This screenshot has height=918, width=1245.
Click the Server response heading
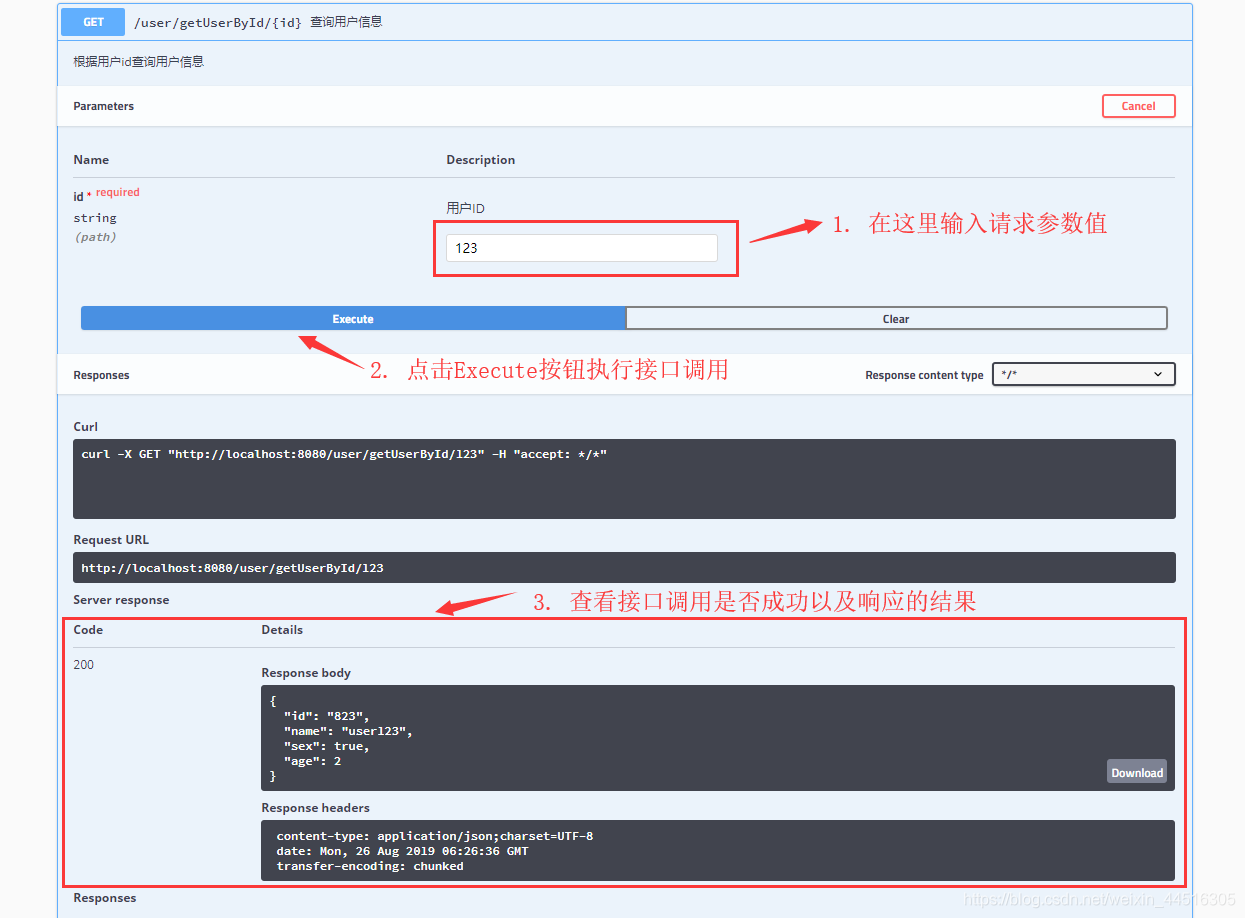tap(121, 600)
